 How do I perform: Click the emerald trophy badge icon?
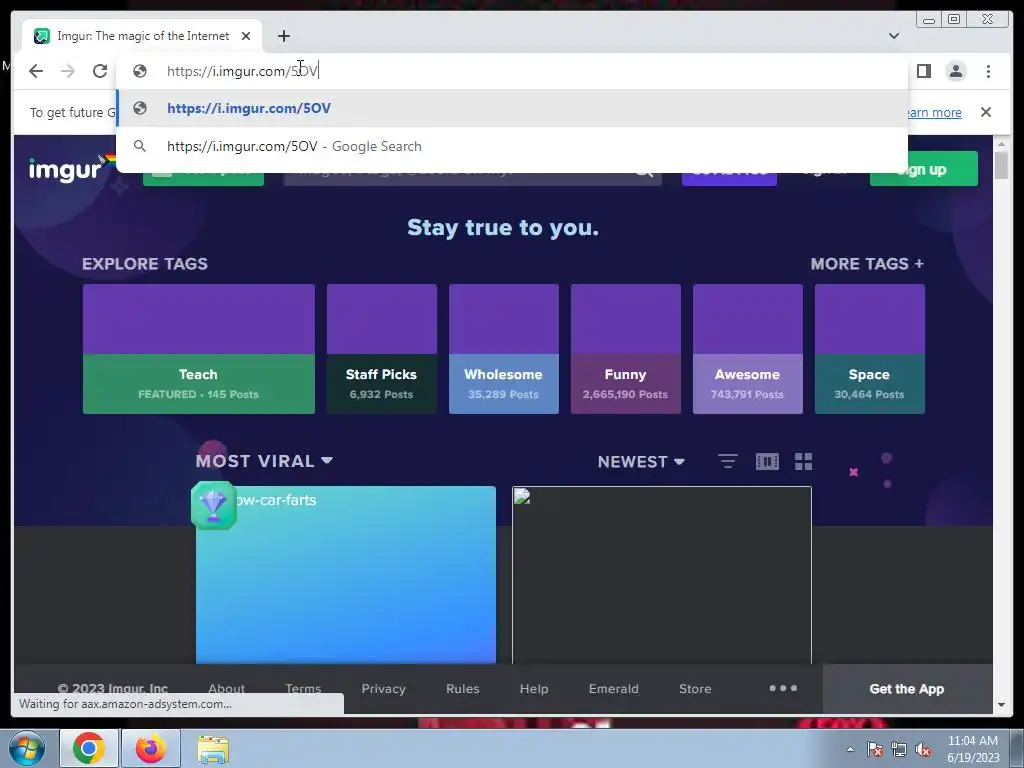(x=214, y=505)
